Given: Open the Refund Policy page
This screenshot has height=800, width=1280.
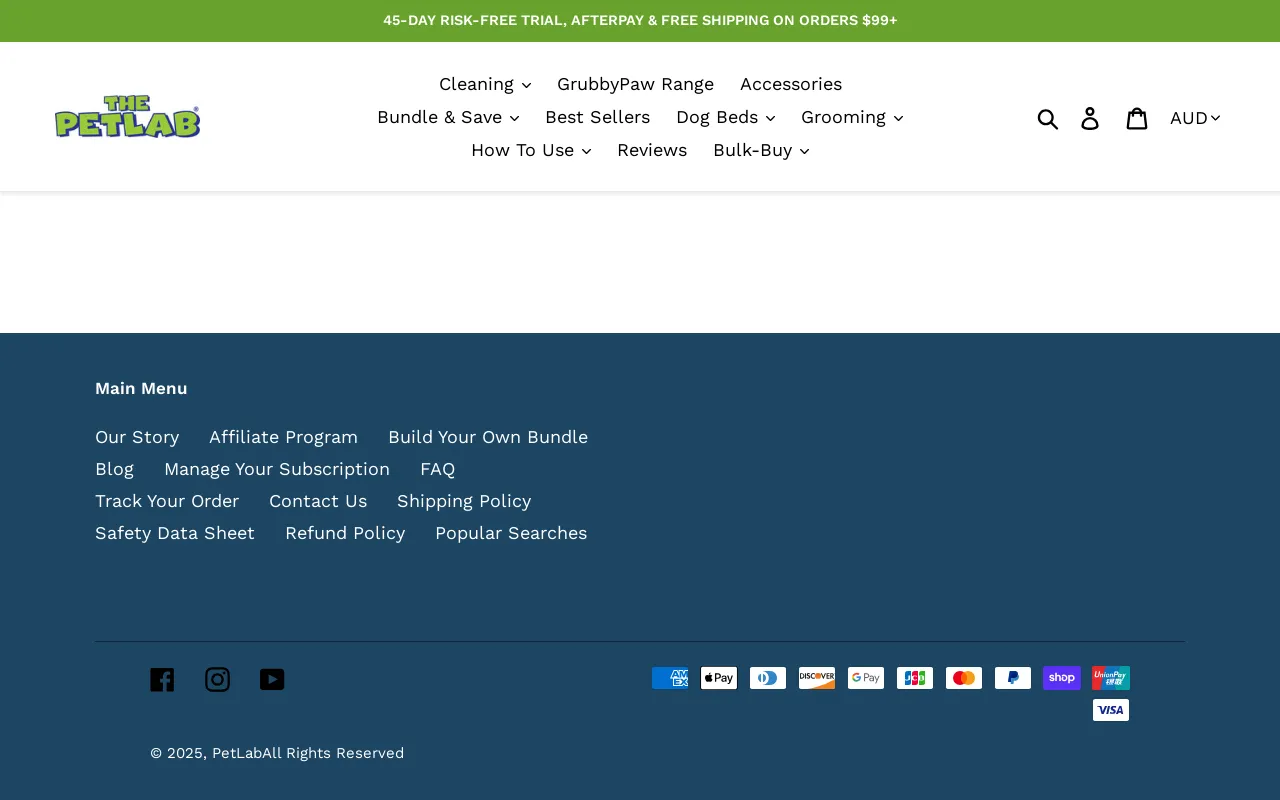Looking at the screenshot, I should tap(345, 532).
